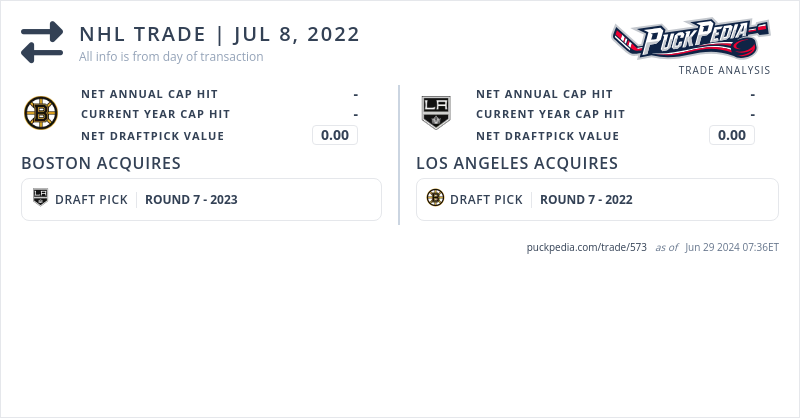Click the trade swap arrows icon
Screen dimensions: 800x418
[x=41, y=42]
